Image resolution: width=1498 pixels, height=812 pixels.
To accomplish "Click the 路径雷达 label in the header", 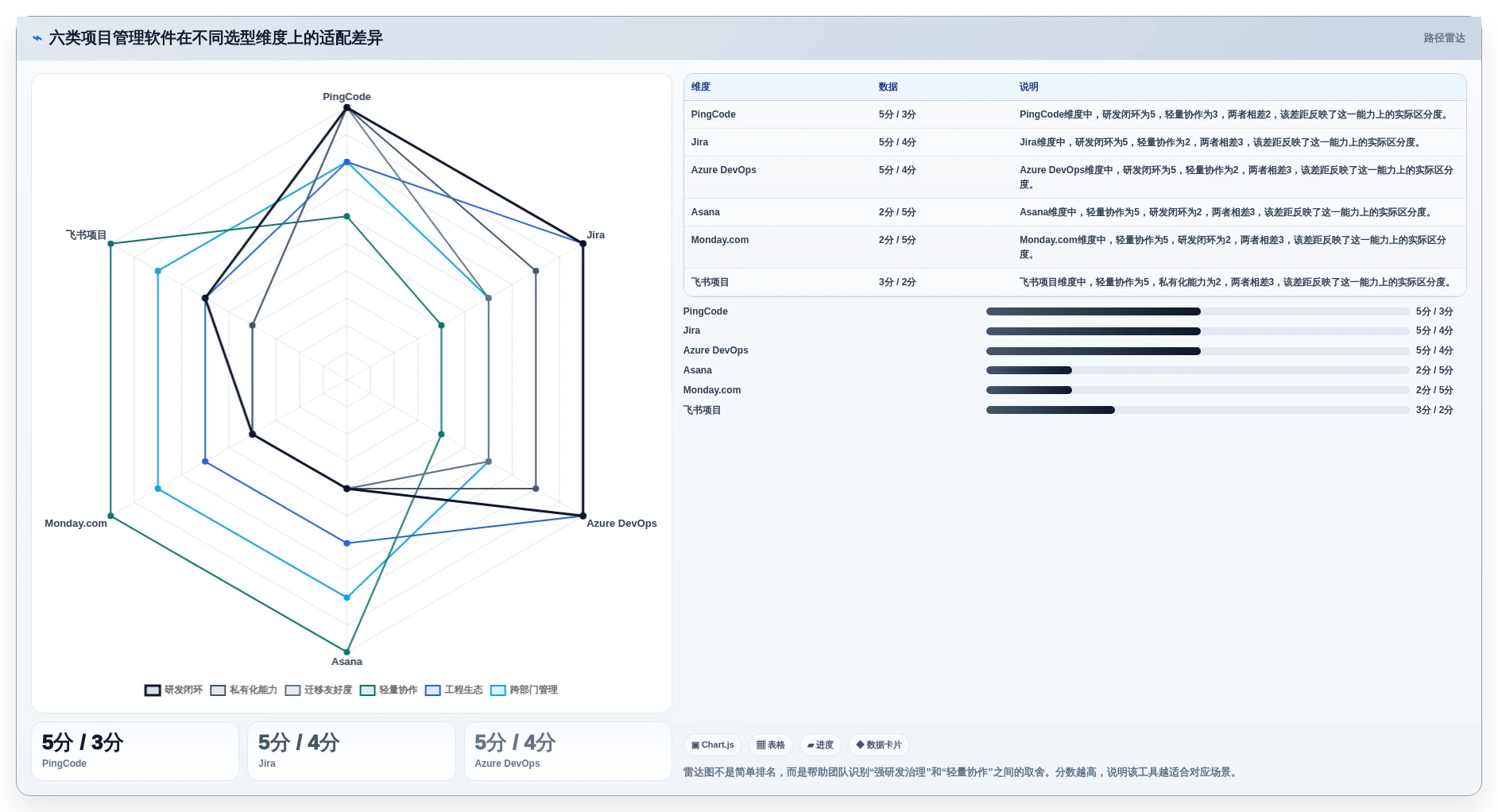I will (1444, 38).
